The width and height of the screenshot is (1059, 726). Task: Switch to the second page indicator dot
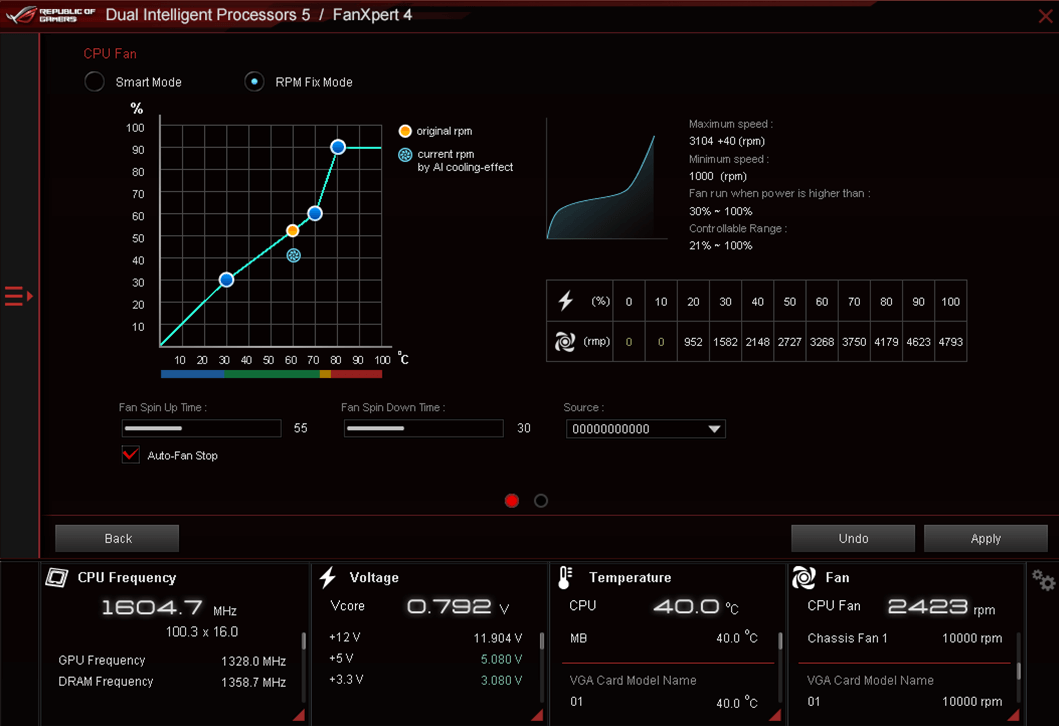pyautogui.click(x=541, y=501)
